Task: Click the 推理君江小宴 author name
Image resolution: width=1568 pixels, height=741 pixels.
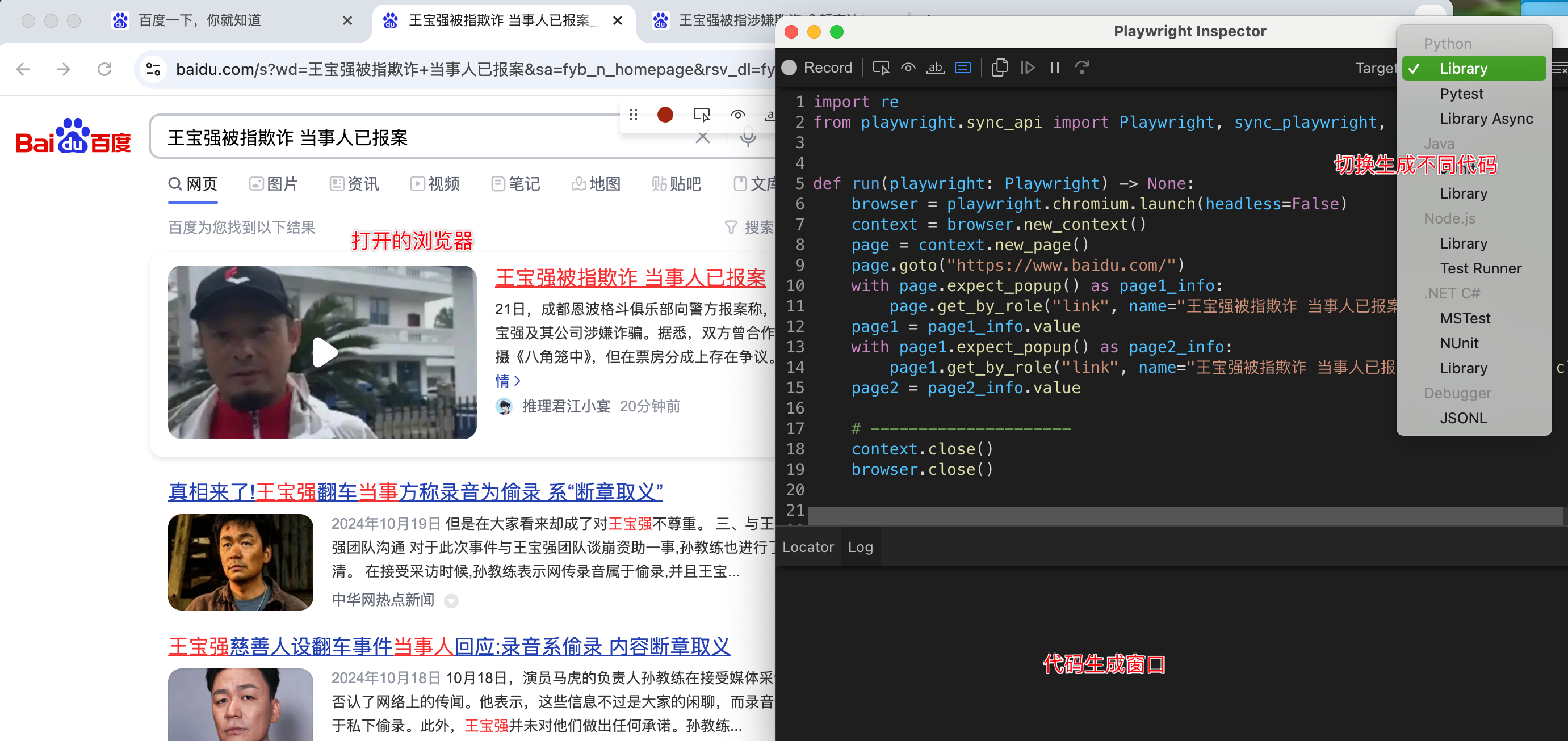Action: coord(566,406)
